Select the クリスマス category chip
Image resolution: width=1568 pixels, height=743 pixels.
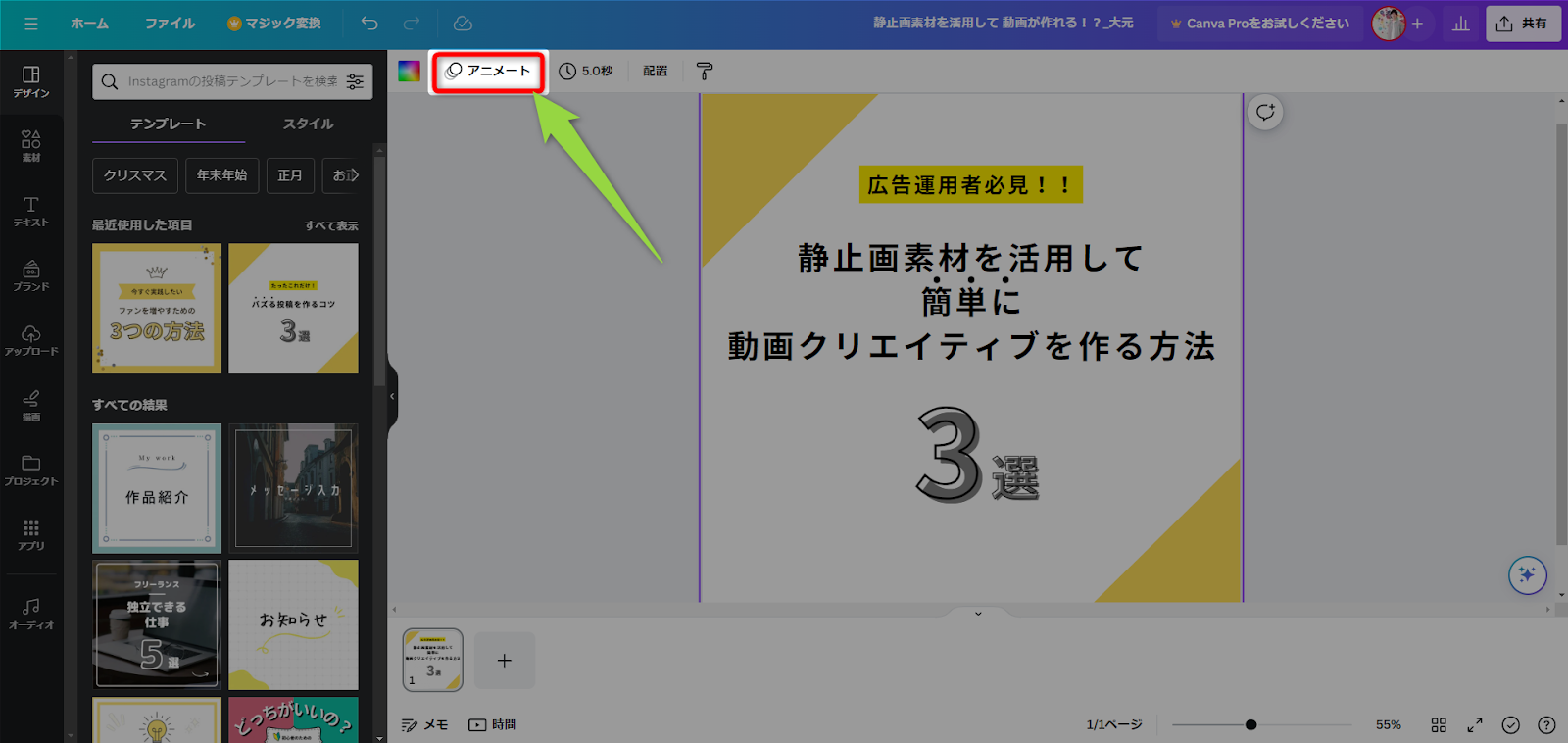pyautogui.click(x=135, y=175)
